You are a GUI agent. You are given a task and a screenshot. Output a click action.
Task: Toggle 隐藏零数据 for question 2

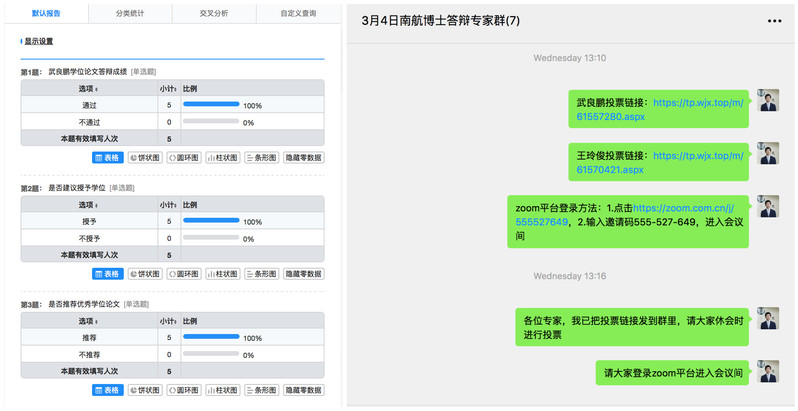coord(303,273)
